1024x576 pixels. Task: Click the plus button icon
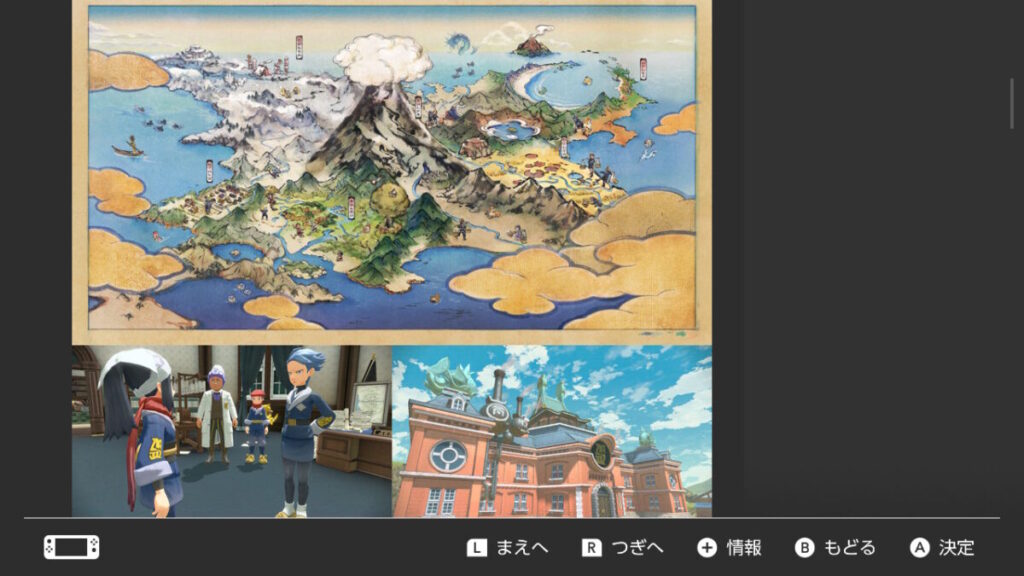tap(707, 548)
